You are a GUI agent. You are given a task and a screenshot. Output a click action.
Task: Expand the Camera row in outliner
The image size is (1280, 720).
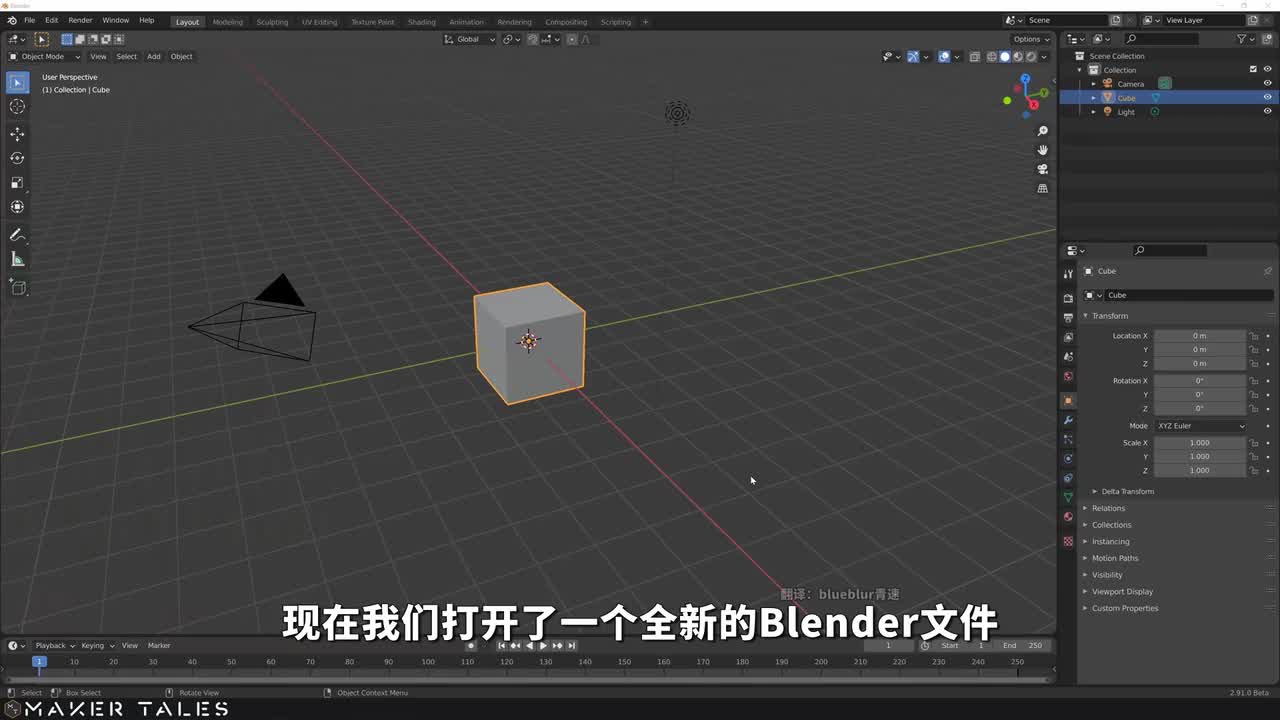[1094, 84]
